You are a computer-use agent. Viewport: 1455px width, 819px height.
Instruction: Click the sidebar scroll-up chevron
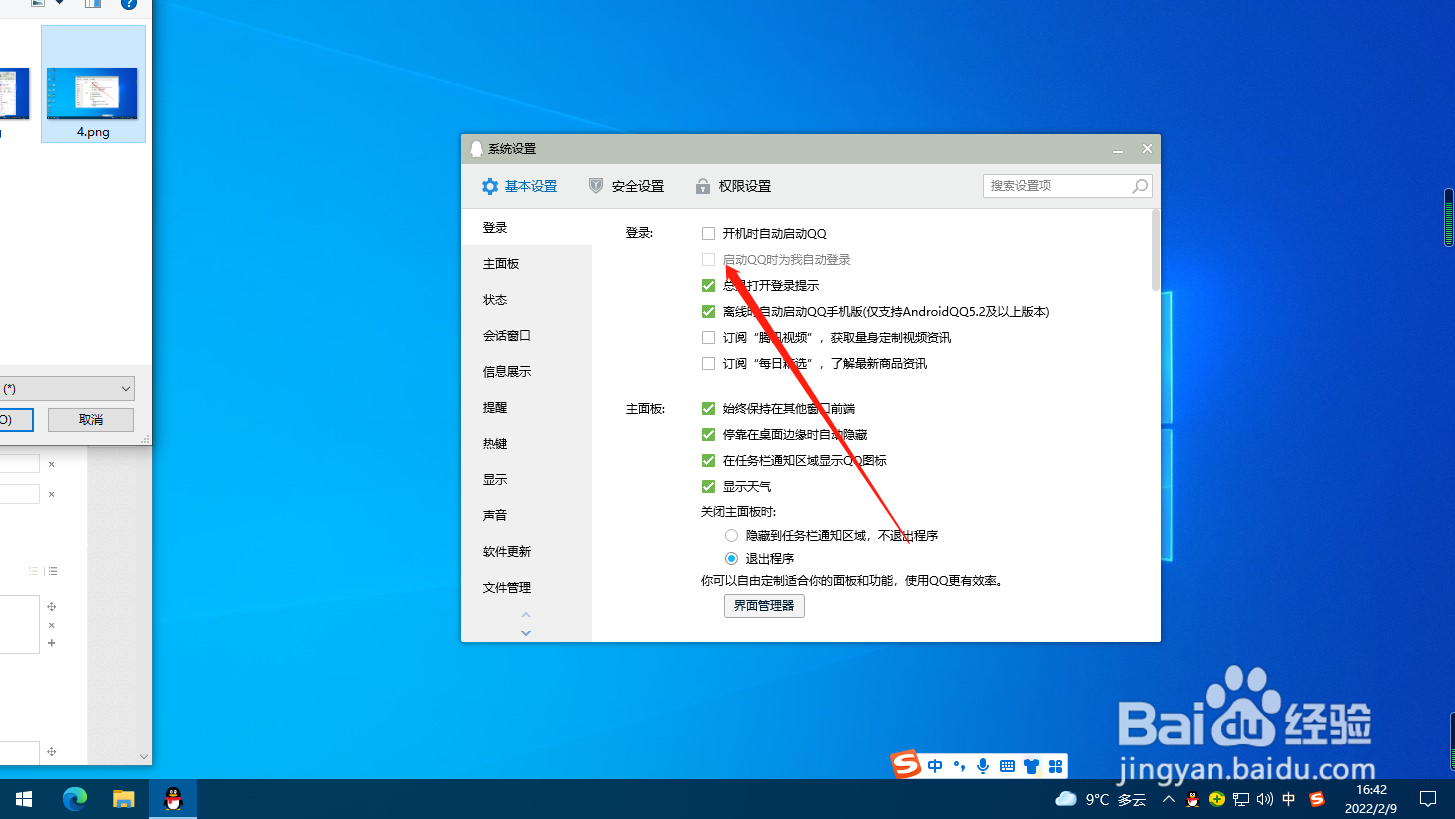(526, 615)
